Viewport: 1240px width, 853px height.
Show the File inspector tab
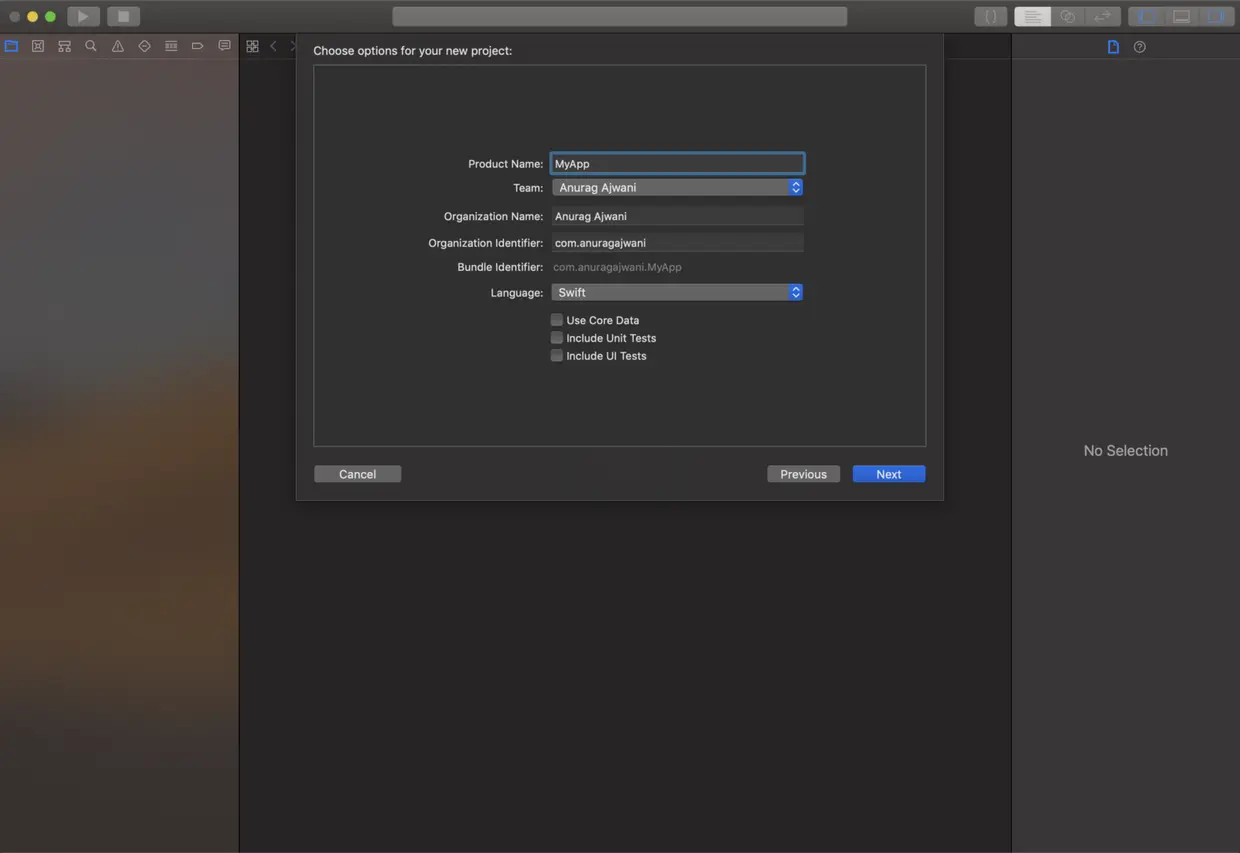coord(1113,47)
